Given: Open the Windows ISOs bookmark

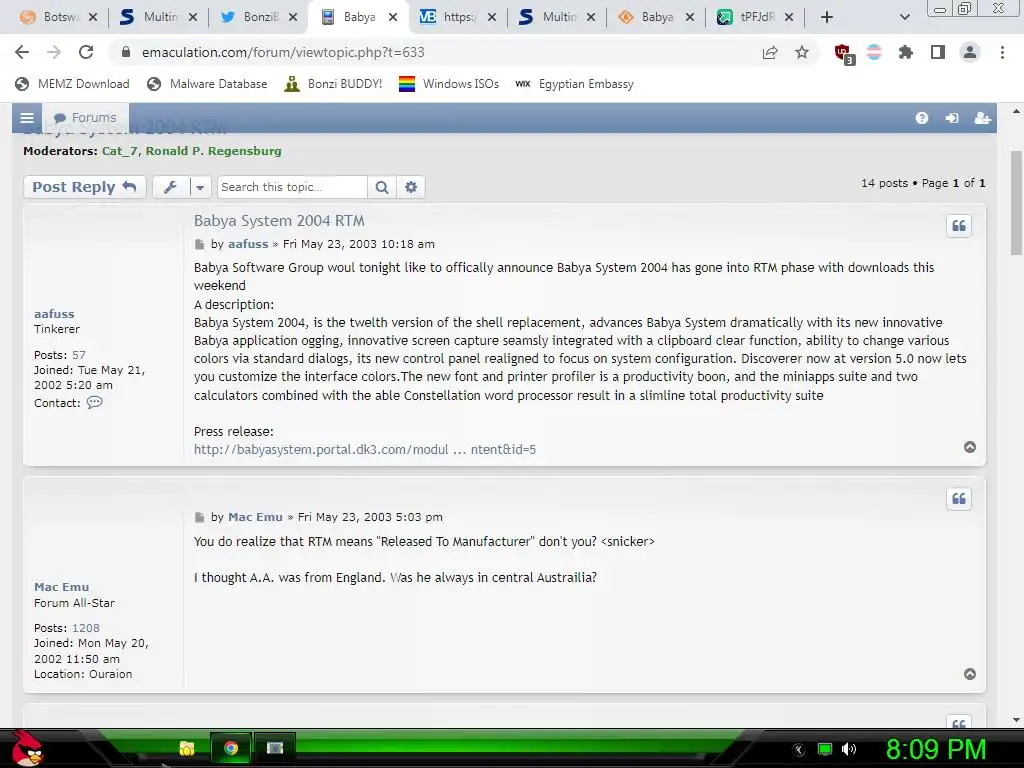Looking at the screenshot, I should [x=449, y=84].
